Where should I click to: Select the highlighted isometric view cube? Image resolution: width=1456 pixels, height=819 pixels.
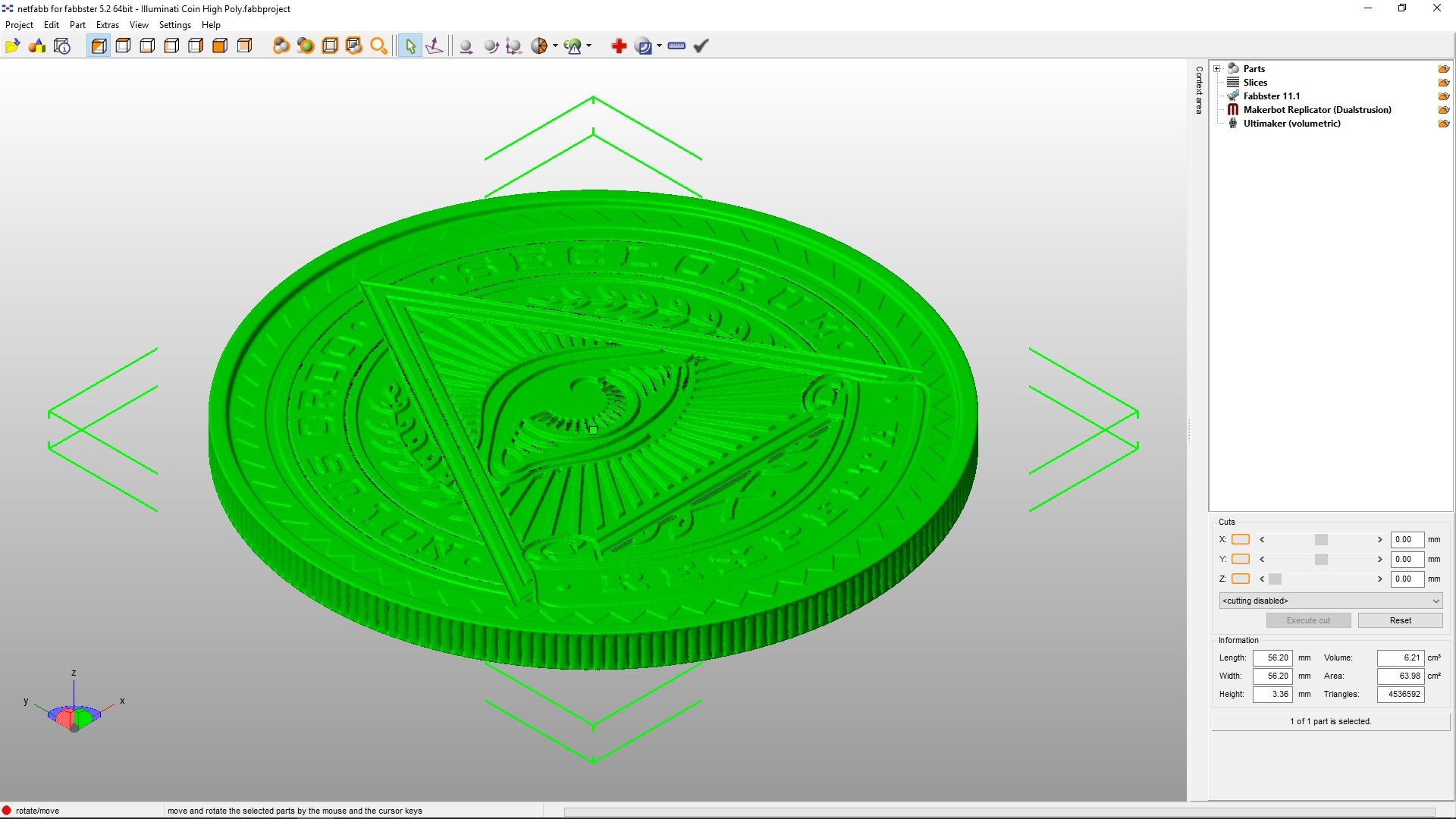pyautogui.click(x=99, y=46)
